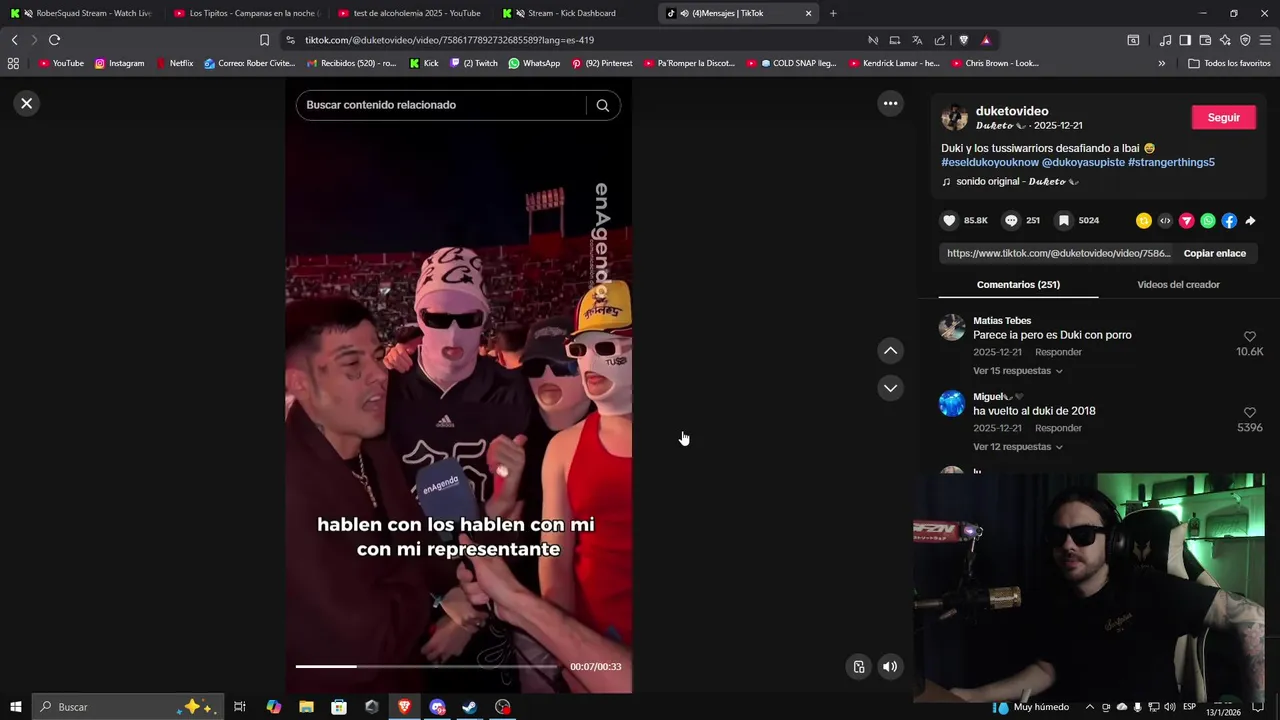The height and width of the screenshot is (720, 1280).
Task: Open Twitch bookmark in bookmarks bar
Action: click(x=474, y=63)
